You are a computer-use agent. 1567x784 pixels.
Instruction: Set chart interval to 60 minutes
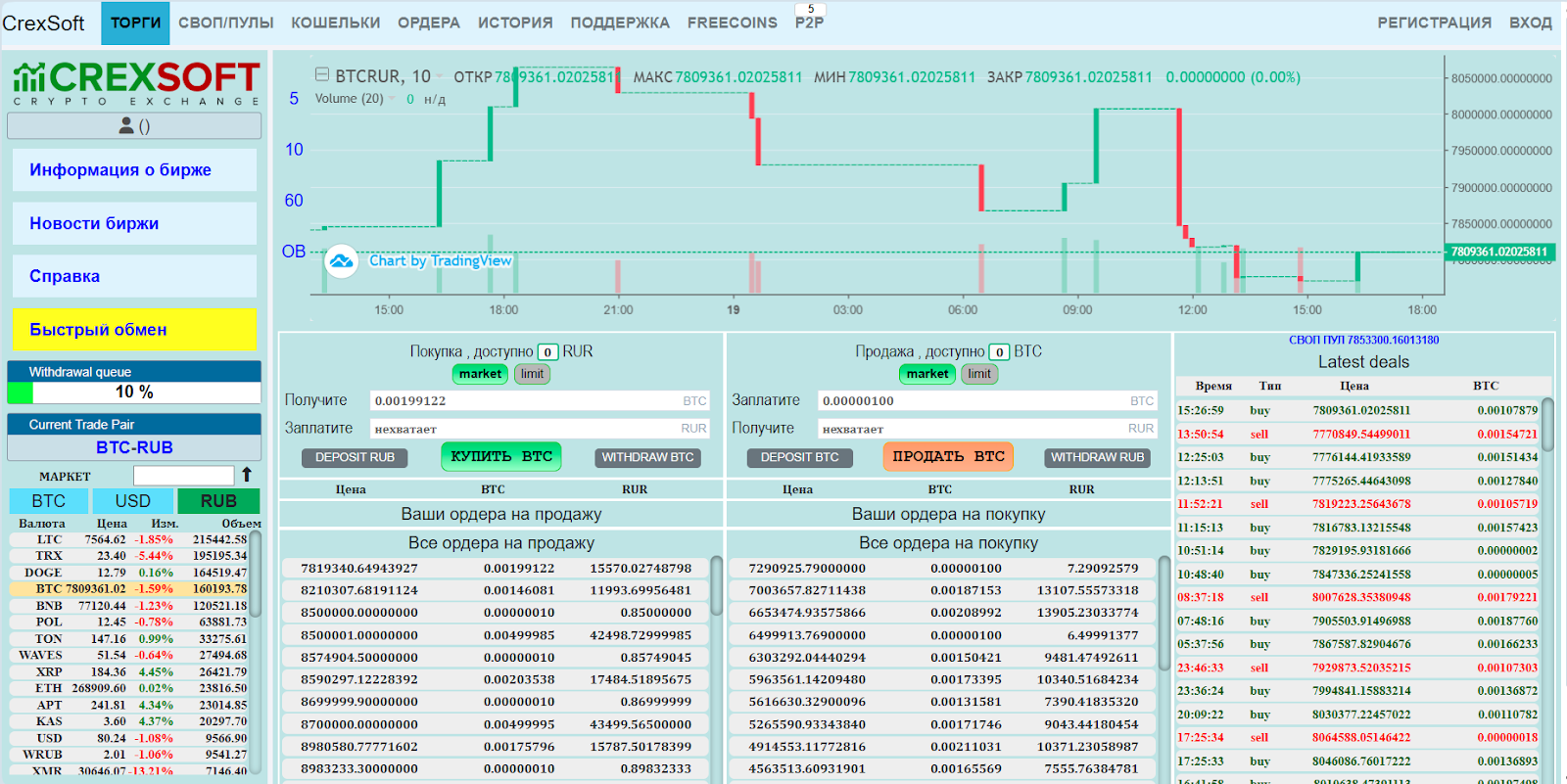[294, 201]
